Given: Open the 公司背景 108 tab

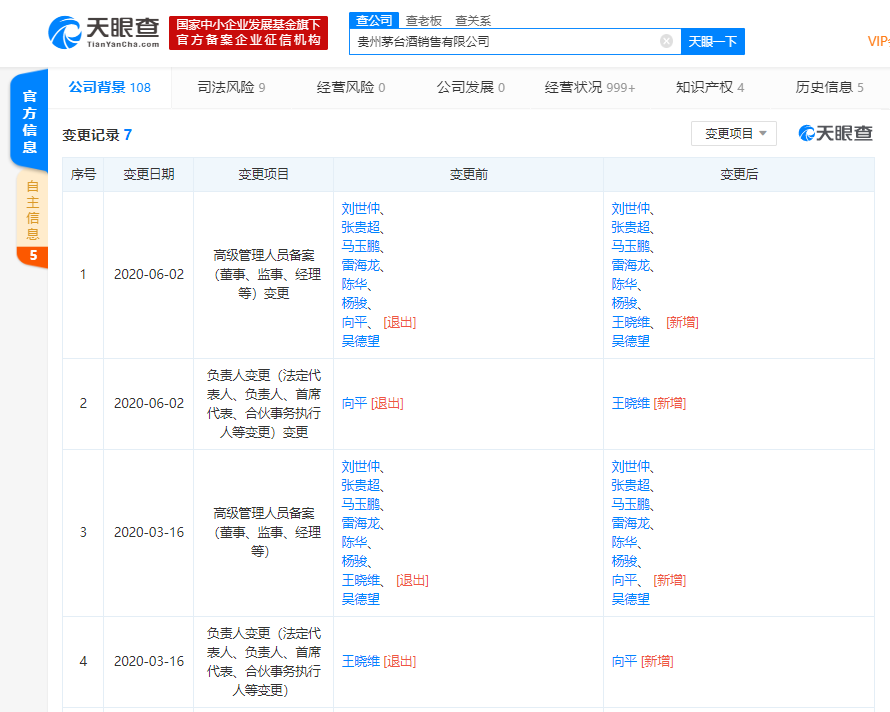Looking at the screenshot, I should (x=110, y=87).
